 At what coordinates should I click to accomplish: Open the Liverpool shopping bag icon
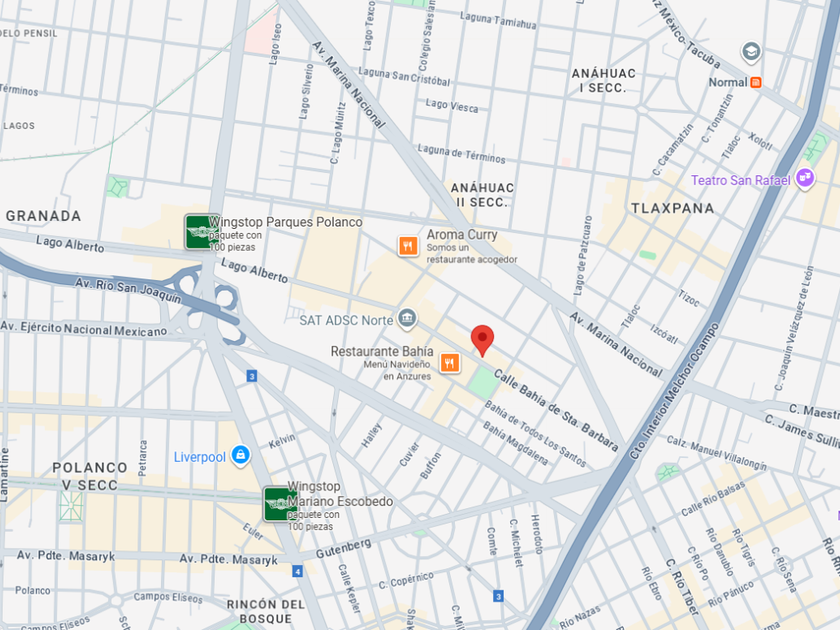click(241, 456)
